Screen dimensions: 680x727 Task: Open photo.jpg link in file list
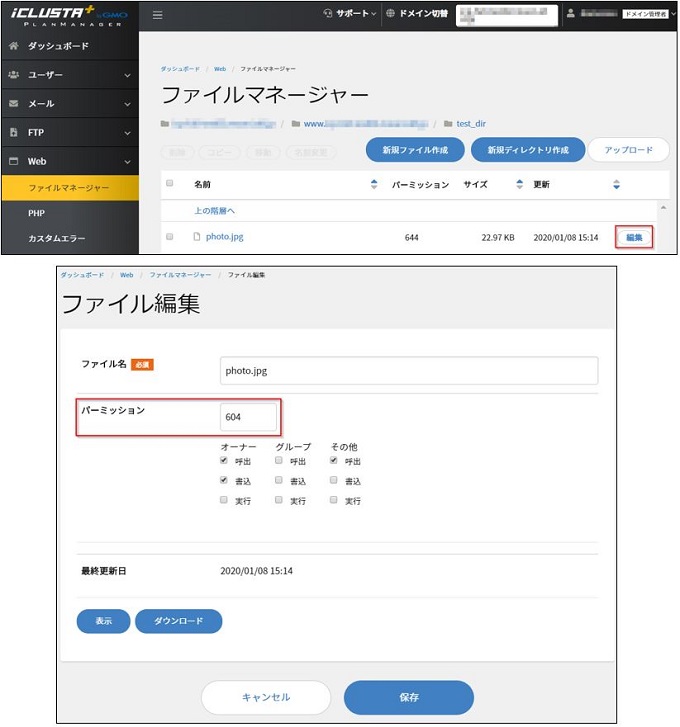(224, 236)
